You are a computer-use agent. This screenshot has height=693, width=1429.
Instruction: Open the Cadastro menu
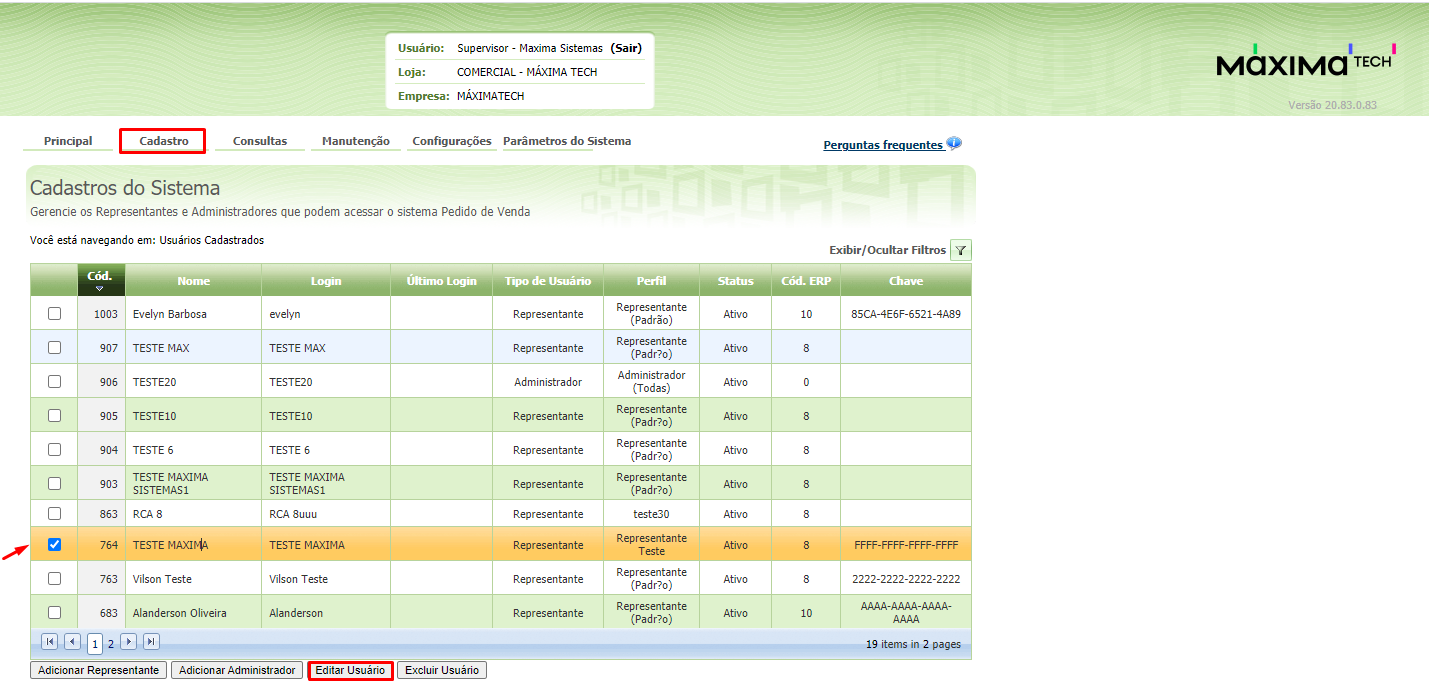tap(163, 141)
